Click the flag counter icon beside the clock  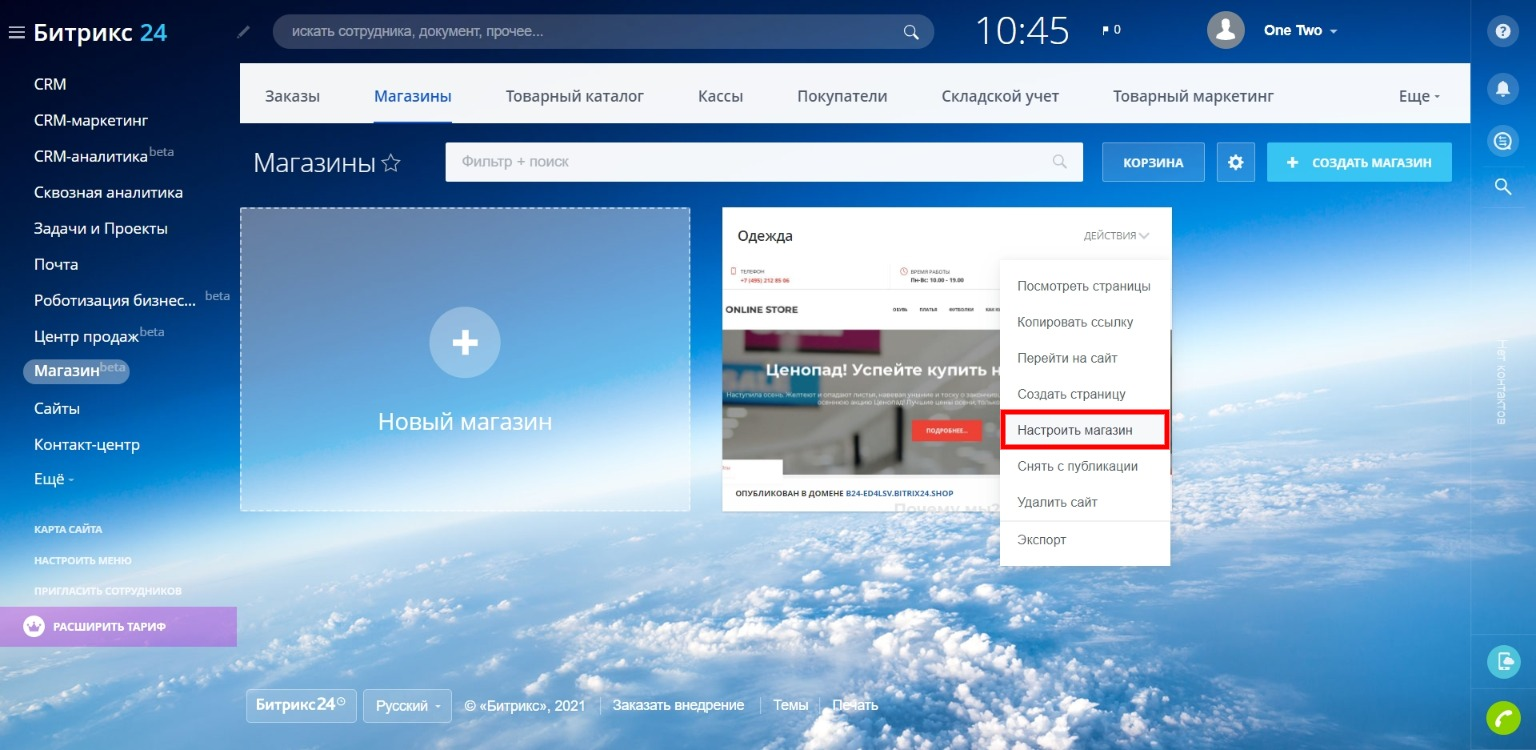[1111, 30]
